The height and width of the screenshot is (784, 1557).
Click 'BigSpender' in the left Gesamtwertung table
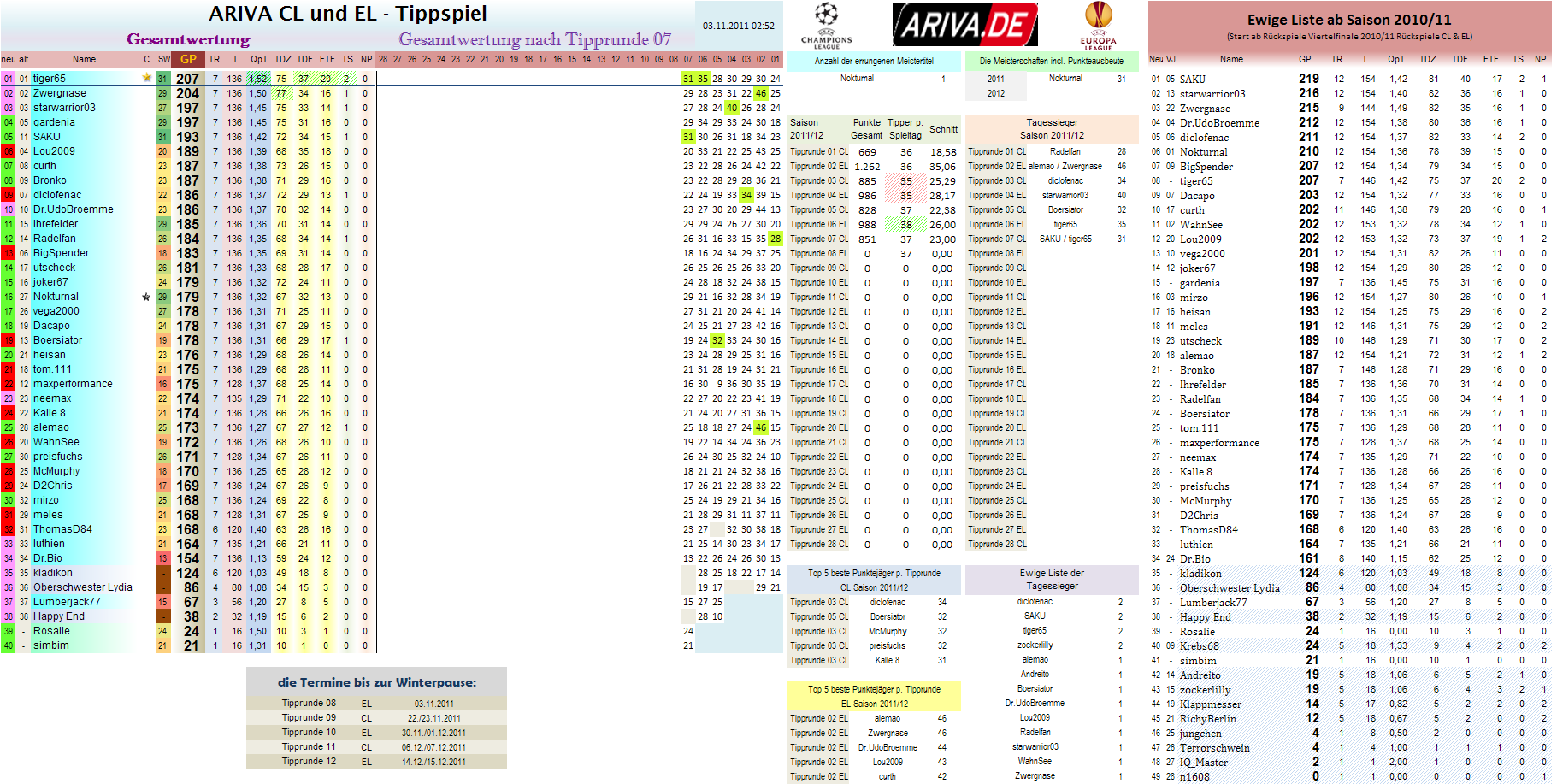tap(61, 253)
